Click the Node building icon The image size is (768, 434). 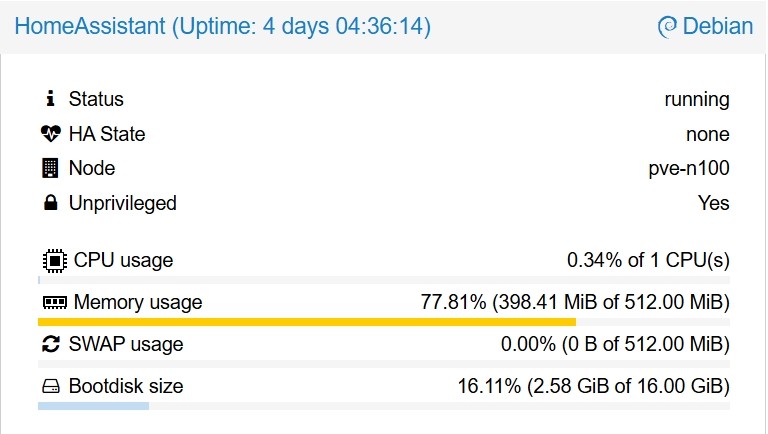(x=51, y=168)
